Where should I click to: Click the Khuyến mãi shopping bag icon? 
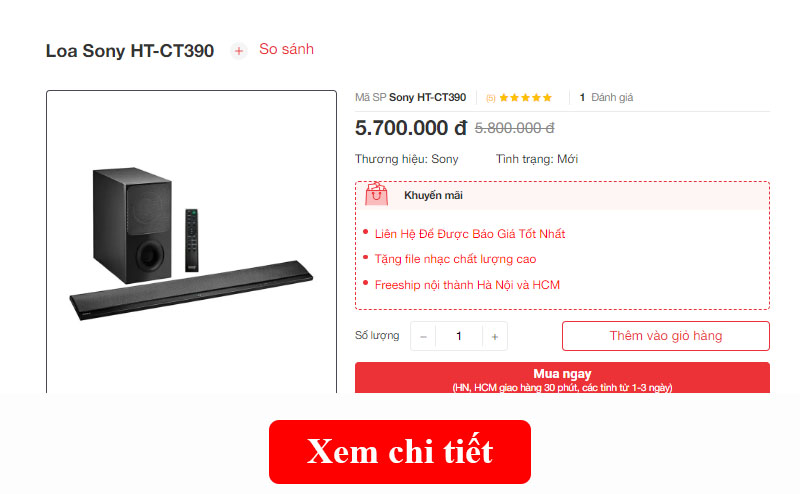(377, 194)
